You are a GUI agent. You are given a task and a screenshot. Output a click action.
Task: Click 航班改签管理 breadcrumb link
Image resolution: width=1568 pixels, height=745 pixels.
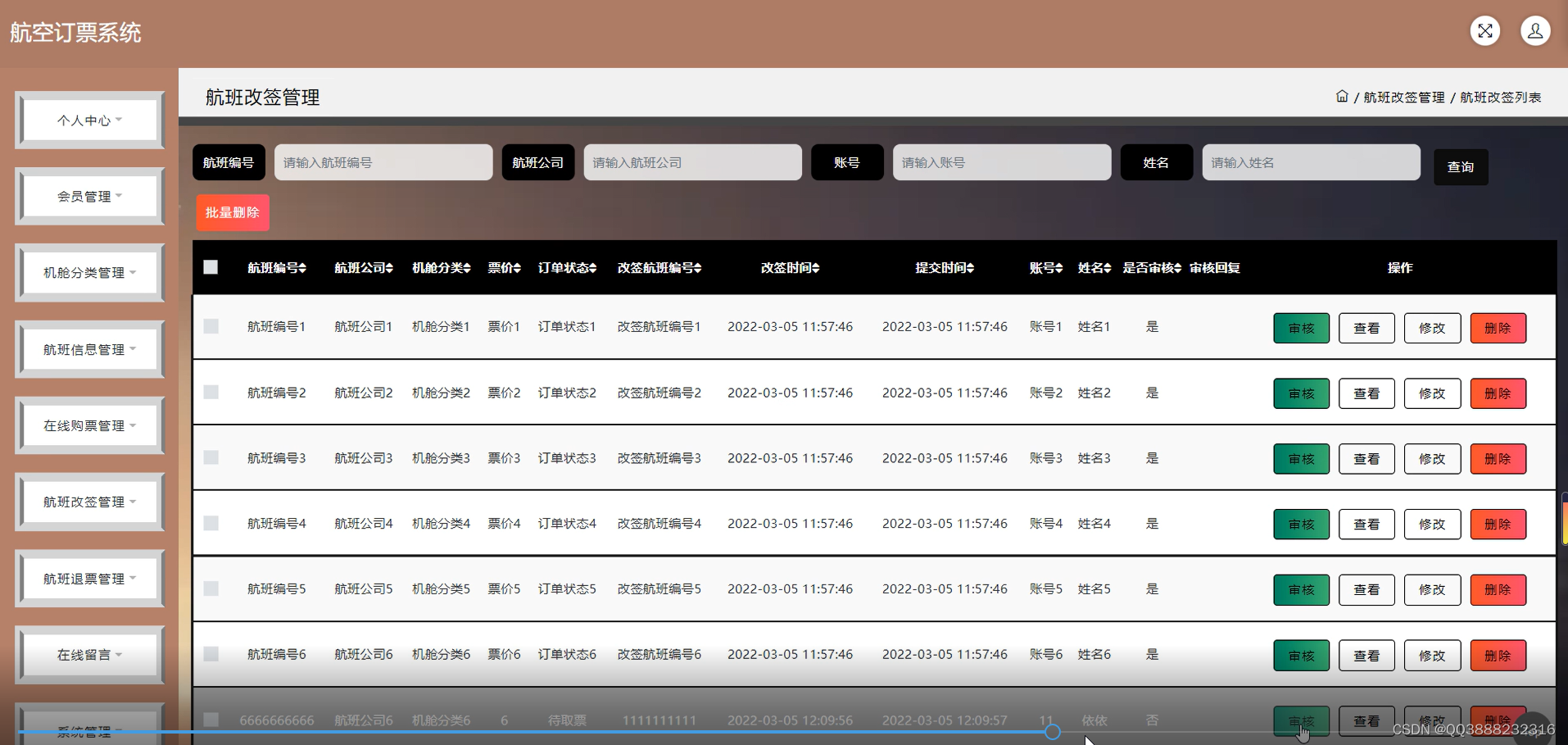point(1403,98)
